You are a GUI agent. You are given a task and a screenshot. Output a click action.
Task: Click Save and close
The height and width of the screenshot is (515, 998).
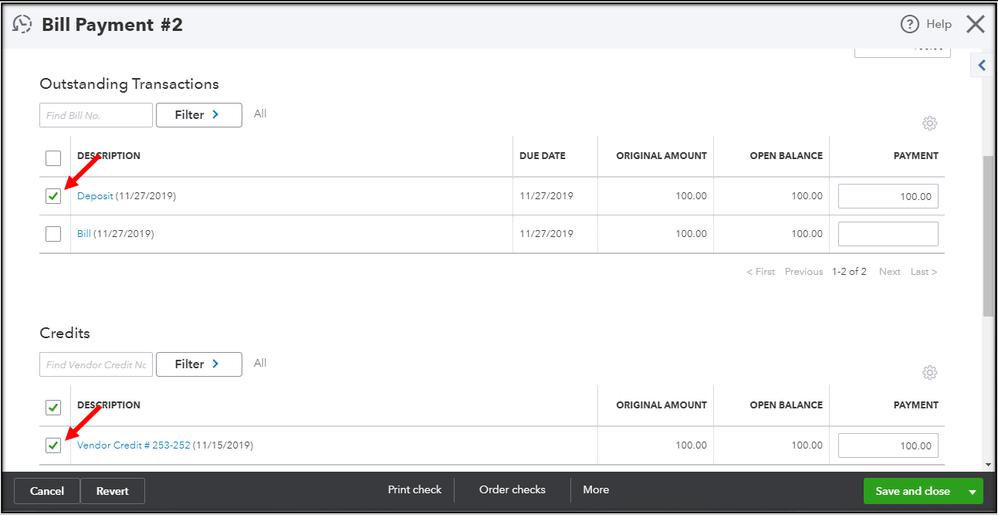pyautogui.click(x=912, y=491)
